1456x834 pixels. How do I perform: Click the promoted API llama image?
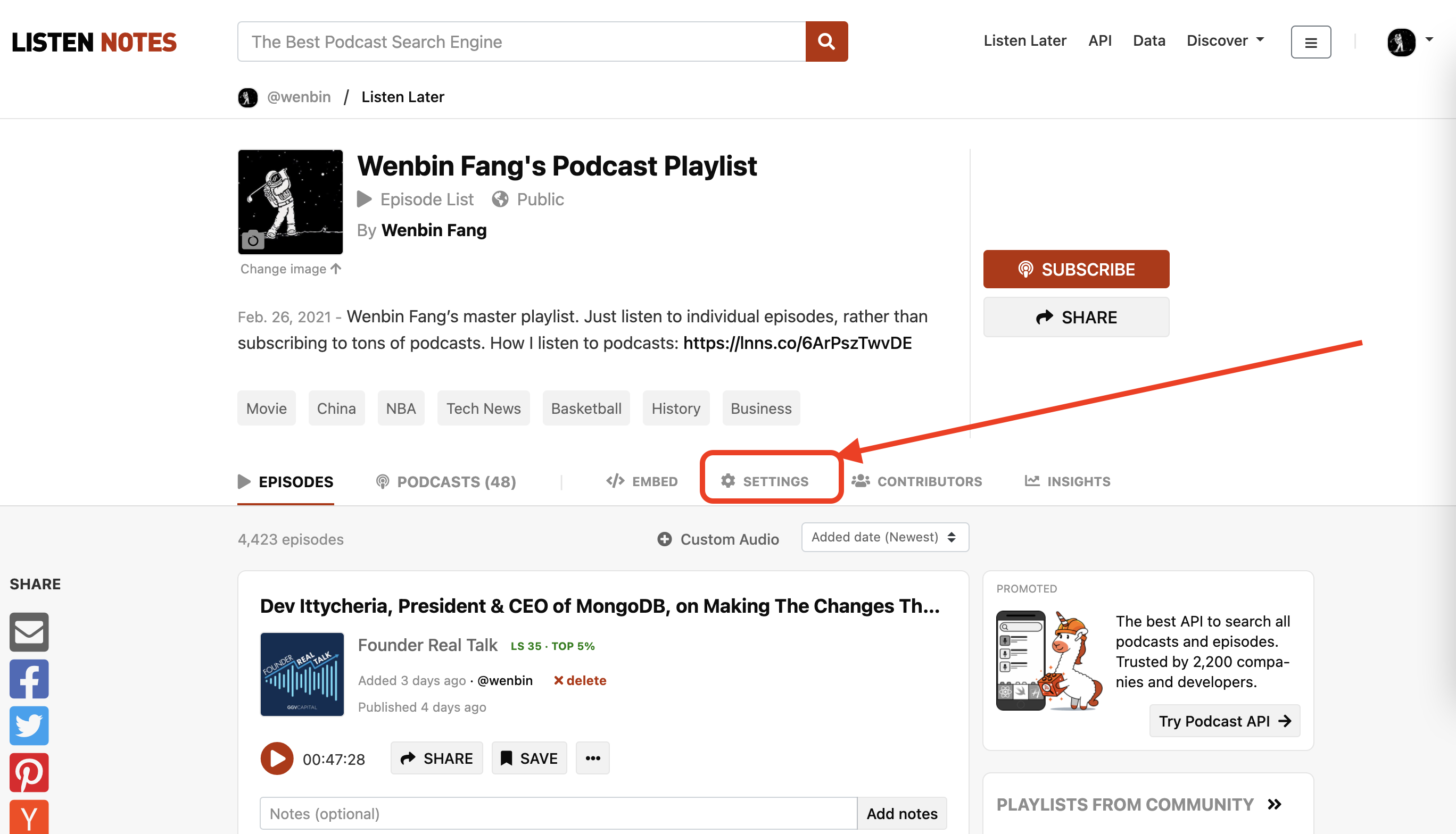(1049, 660)
